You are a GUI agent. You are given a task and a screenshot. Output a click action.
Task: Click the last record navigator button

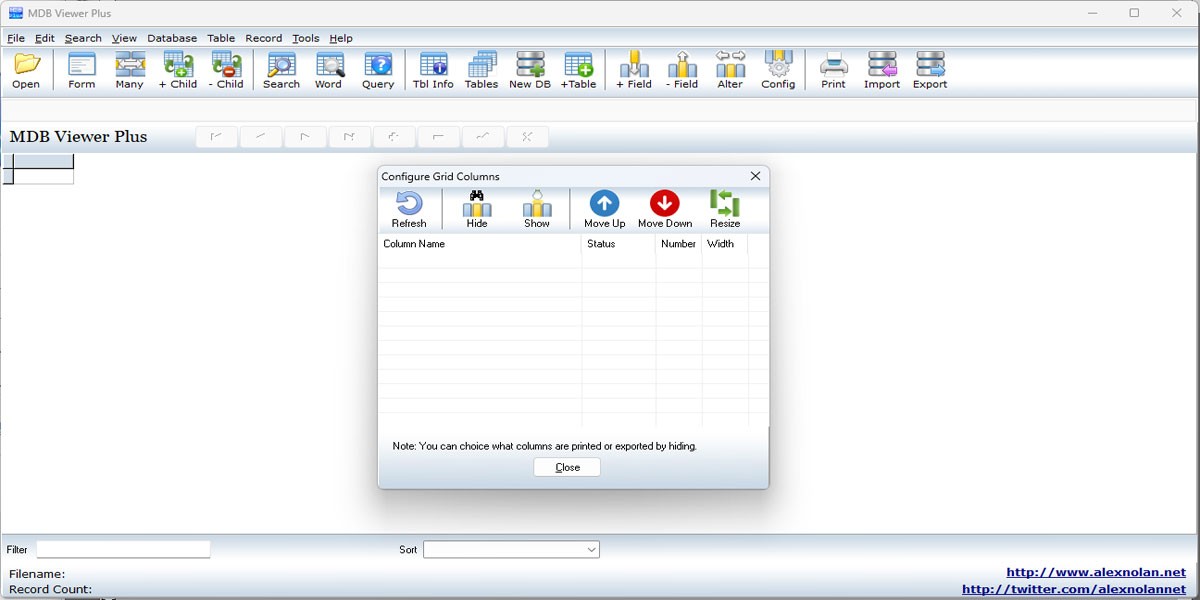click(349, 137)
